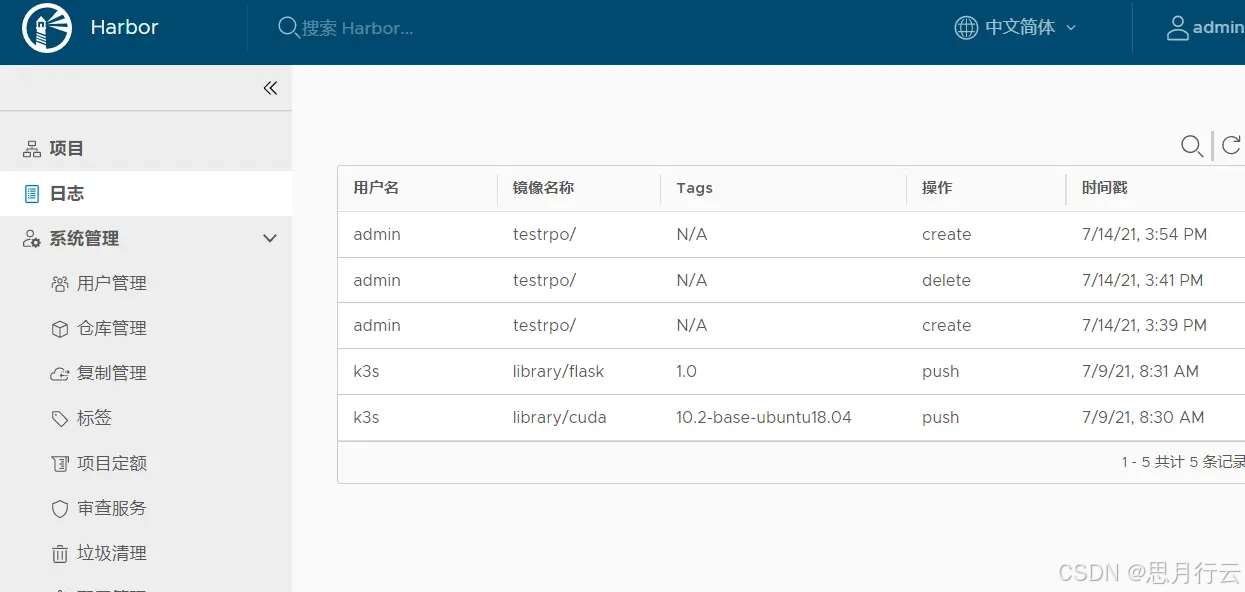
Task: Click the refresh icon above the log table
Action: click(1231, 146)
